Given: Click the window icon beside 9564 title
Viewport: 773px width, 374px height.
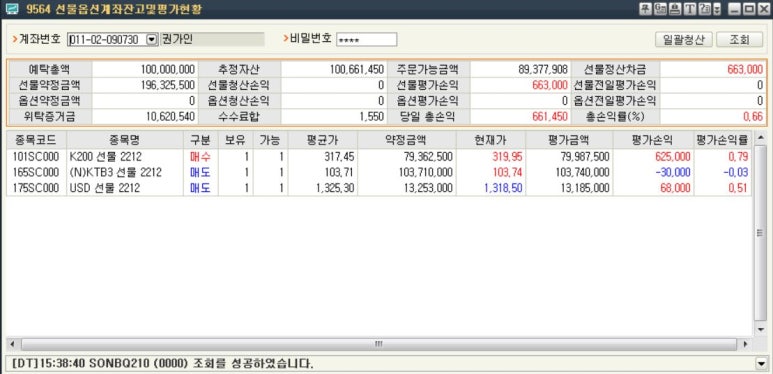Looking at the screenshot, I should click(12, 9).
